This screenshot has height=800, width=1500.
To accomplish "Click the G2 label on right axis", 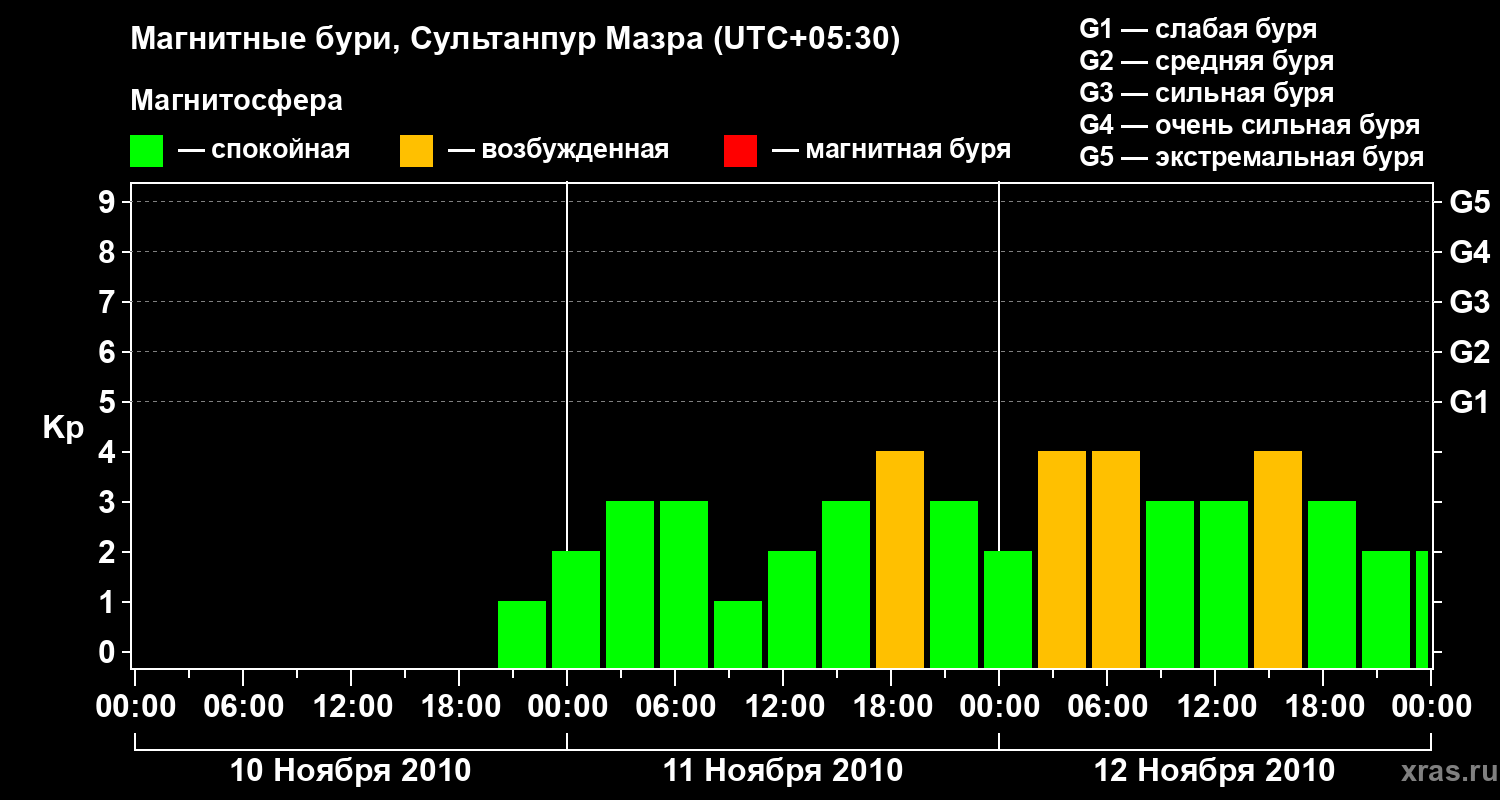I will pyautogui.click(x=1470, y=352).
